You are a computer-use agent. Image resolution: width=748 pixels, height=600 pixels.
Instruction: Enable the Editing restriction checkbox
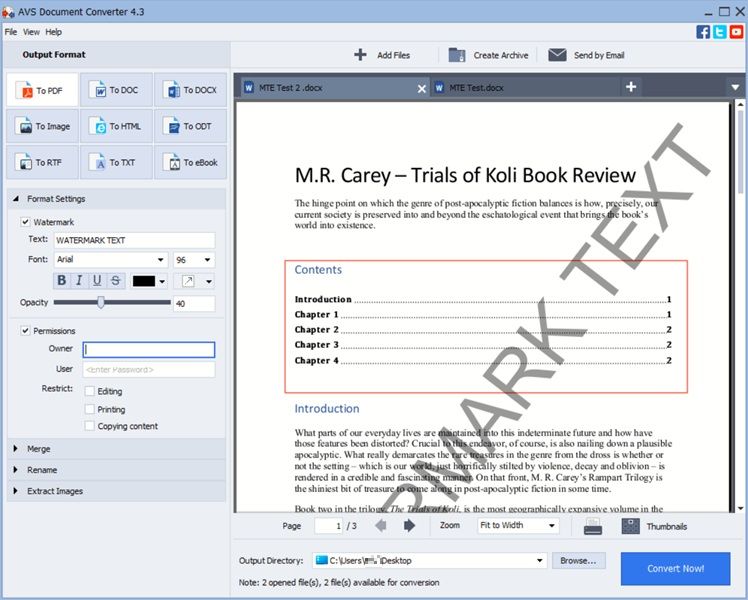point(89,391)
